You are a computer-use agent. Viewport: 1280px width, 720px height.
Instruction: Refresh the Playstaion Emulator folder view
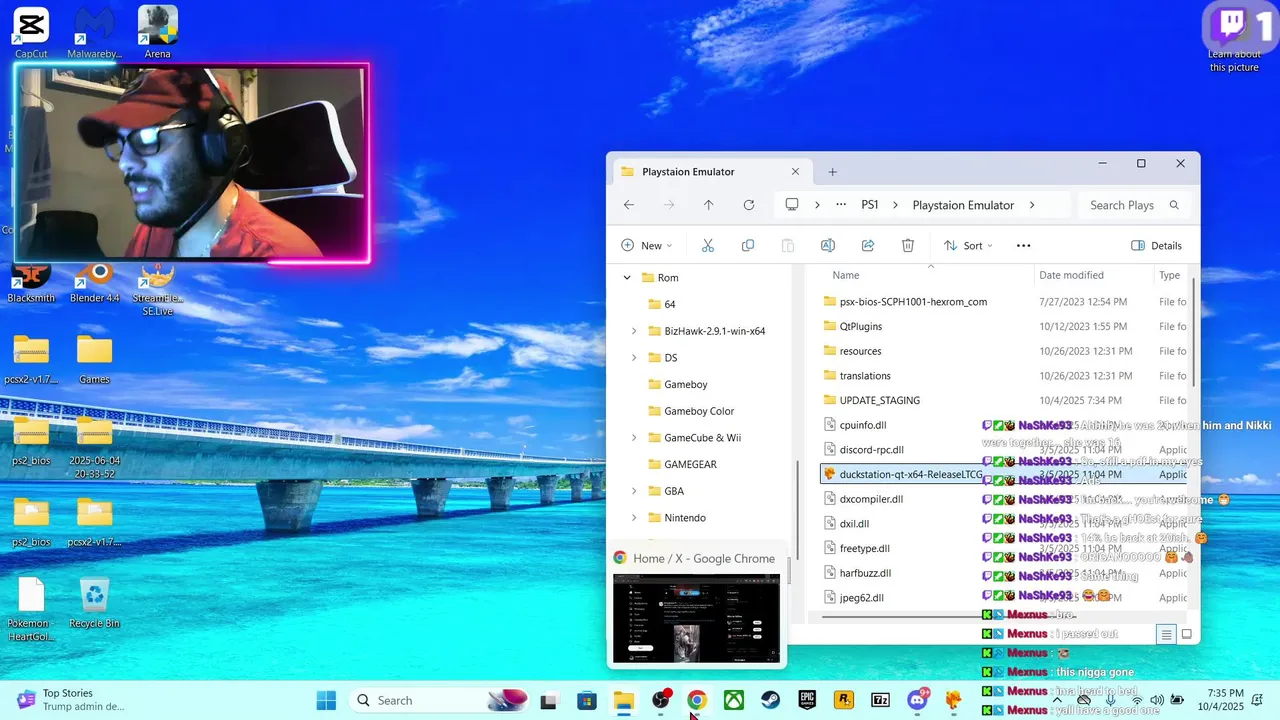(749, 205)
